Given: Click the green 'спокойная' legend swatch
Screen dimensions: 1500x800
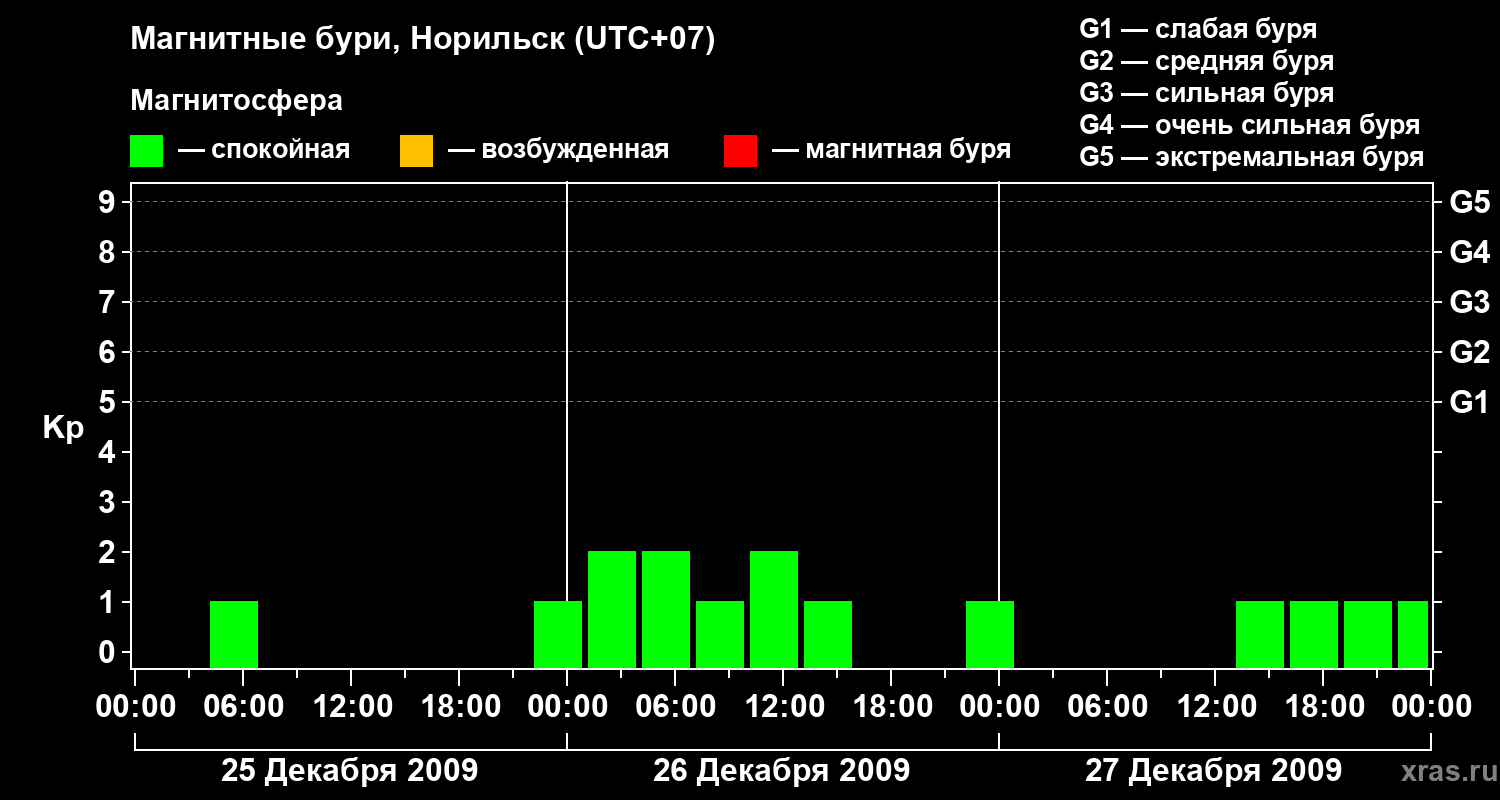Looking at the screenshot, I should [146, 151].
